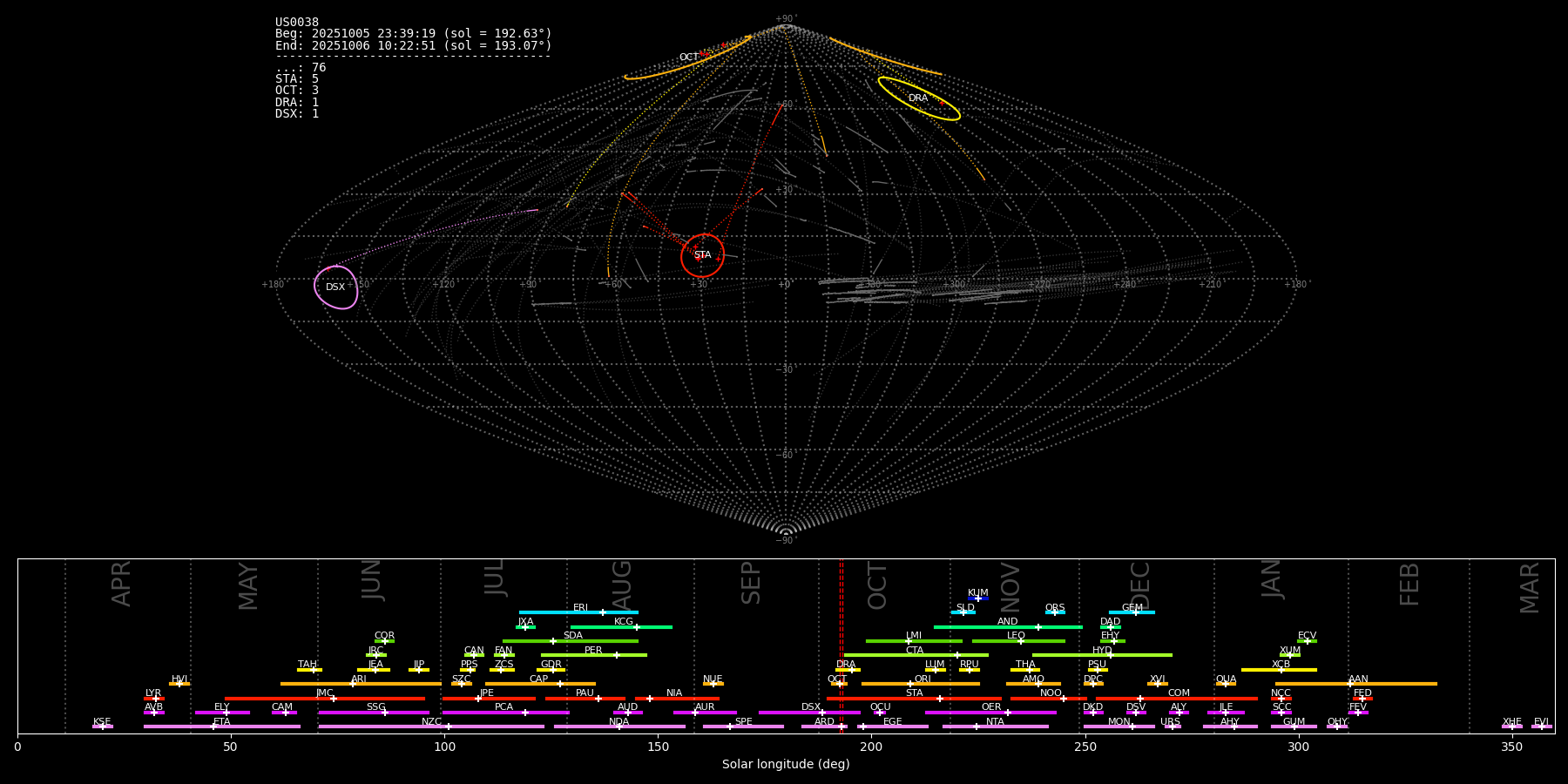The width and height of the screenshot is (1568, 784).
Task: Click the ECV shower label on timeline
Action: pos(1308,636)
